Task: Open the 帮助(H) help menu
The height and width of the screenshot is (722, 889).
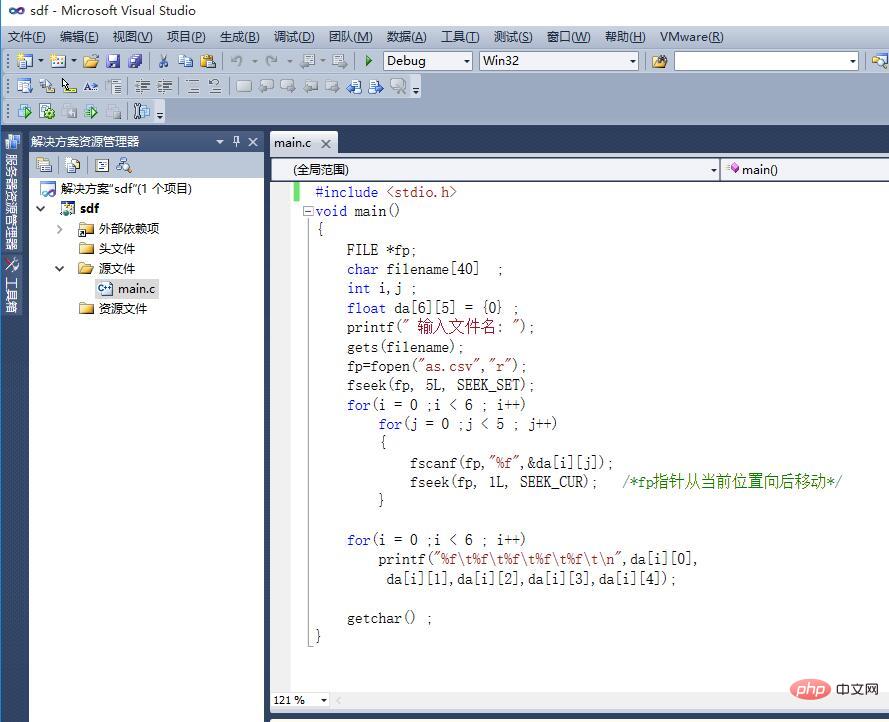Action: click(625, 37)
